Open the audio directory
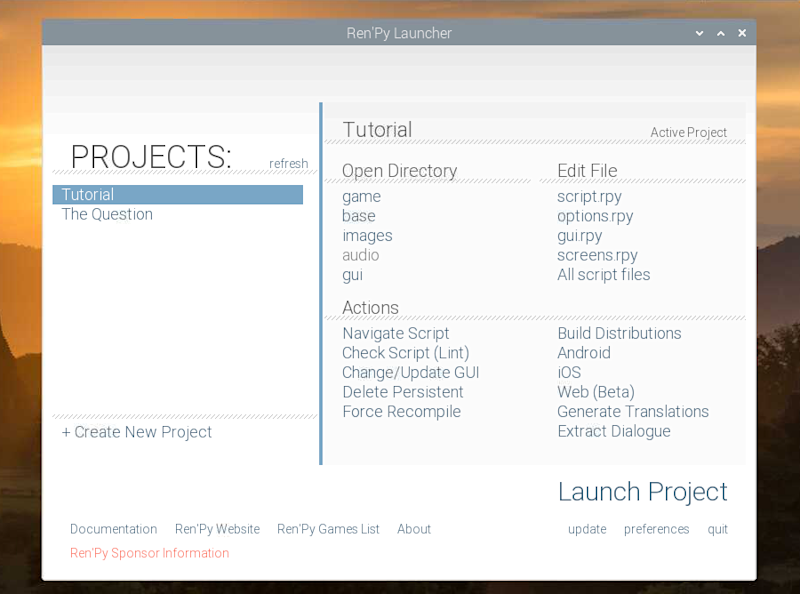Viewport: 800px width, 594px height. tap(361, 255)
